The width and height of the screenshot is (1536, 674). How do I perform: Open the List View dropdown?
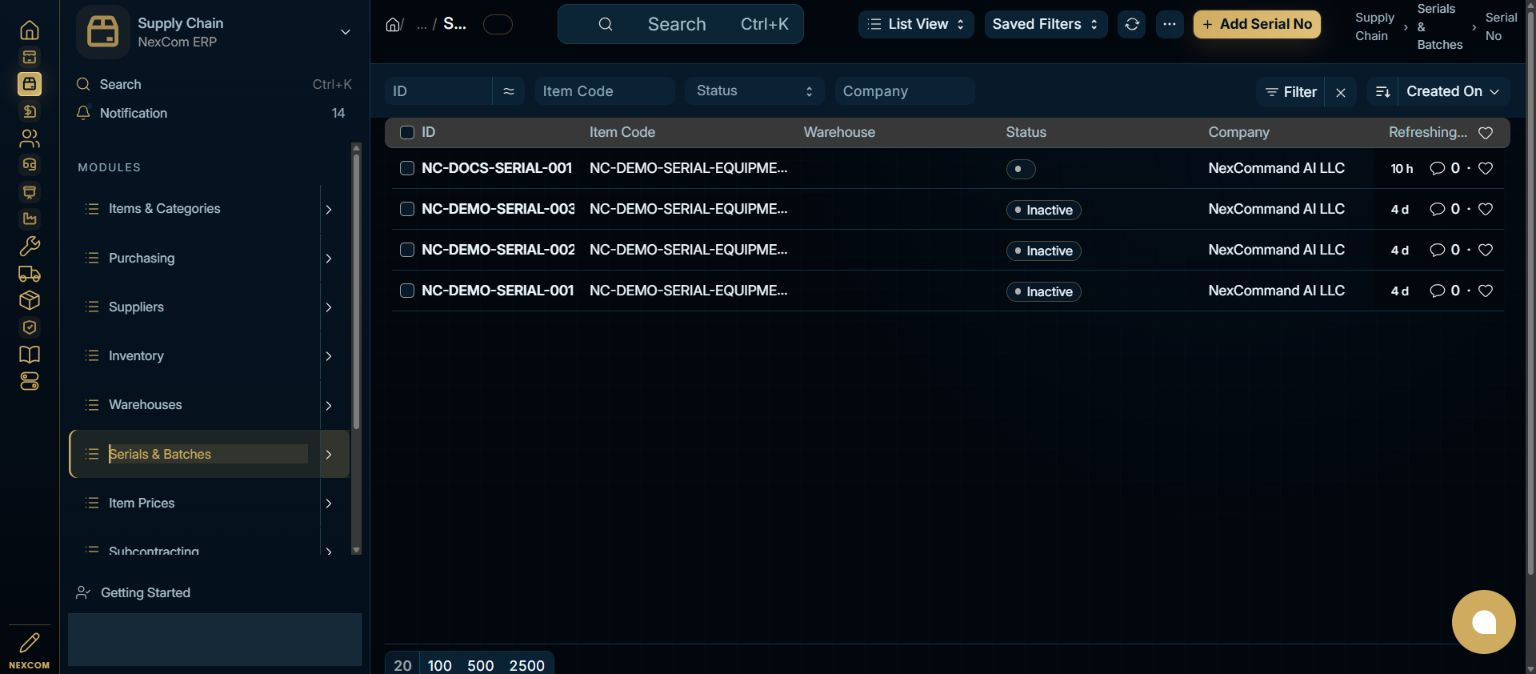tap(916, 24)
